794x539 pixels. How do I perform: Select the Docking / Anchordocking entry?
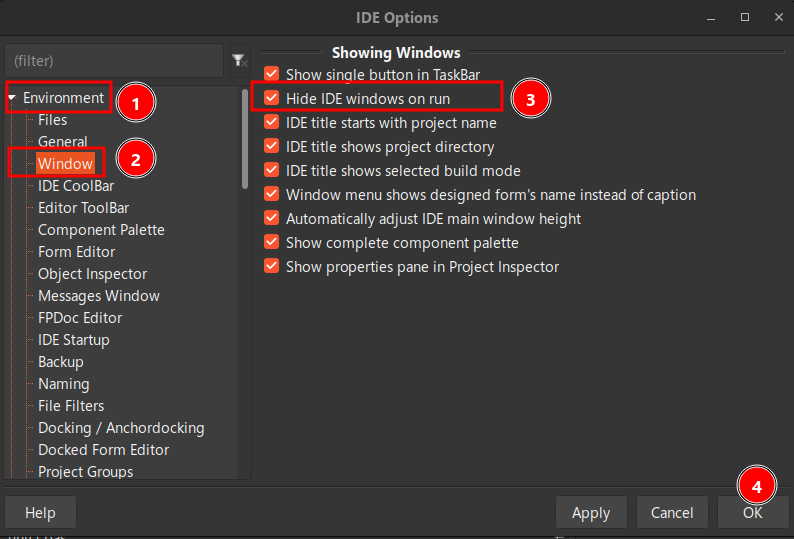tap(121, 428)
